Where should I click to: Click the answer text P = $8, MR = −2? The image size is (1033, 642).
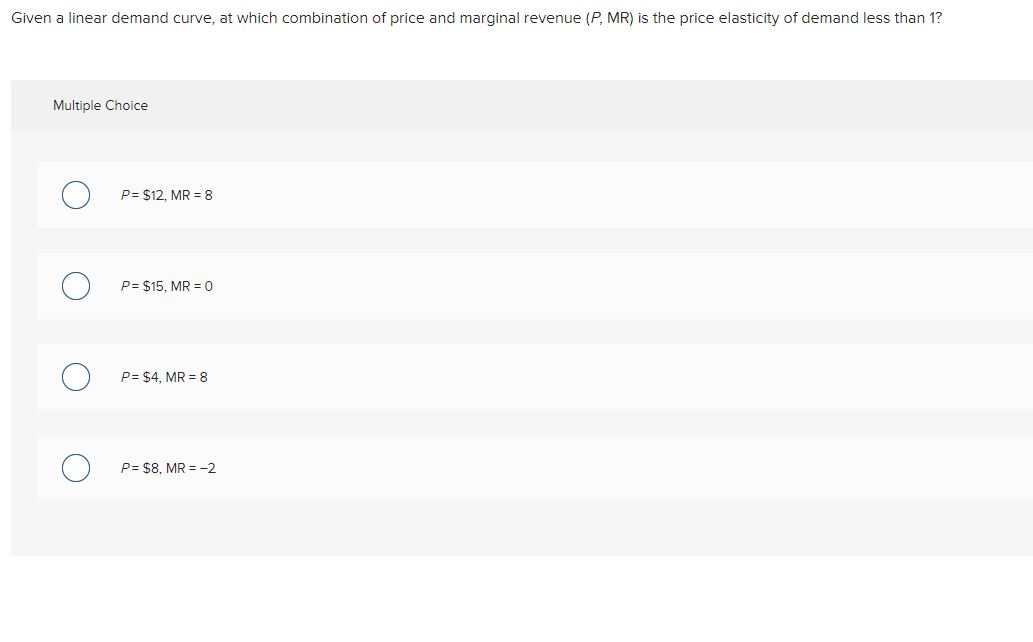168,467
